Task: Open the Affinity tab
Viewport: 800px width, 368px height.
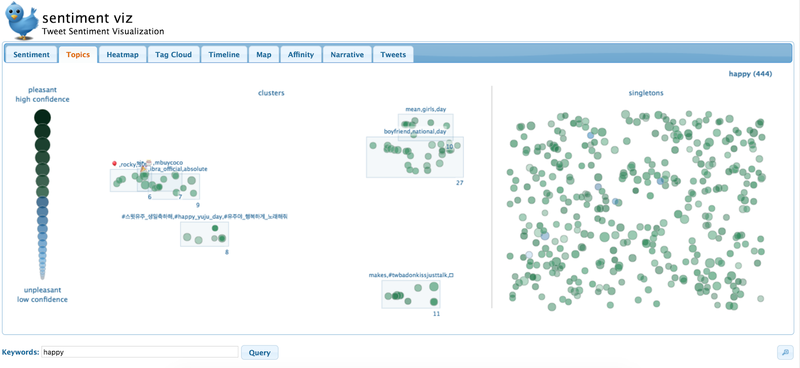Action: (x=301, y=55)
